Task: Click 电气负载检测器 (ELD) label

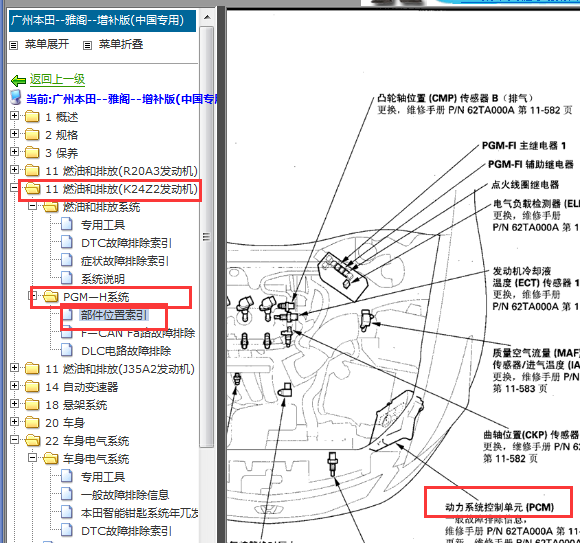Action: click(x=536, y=204)
